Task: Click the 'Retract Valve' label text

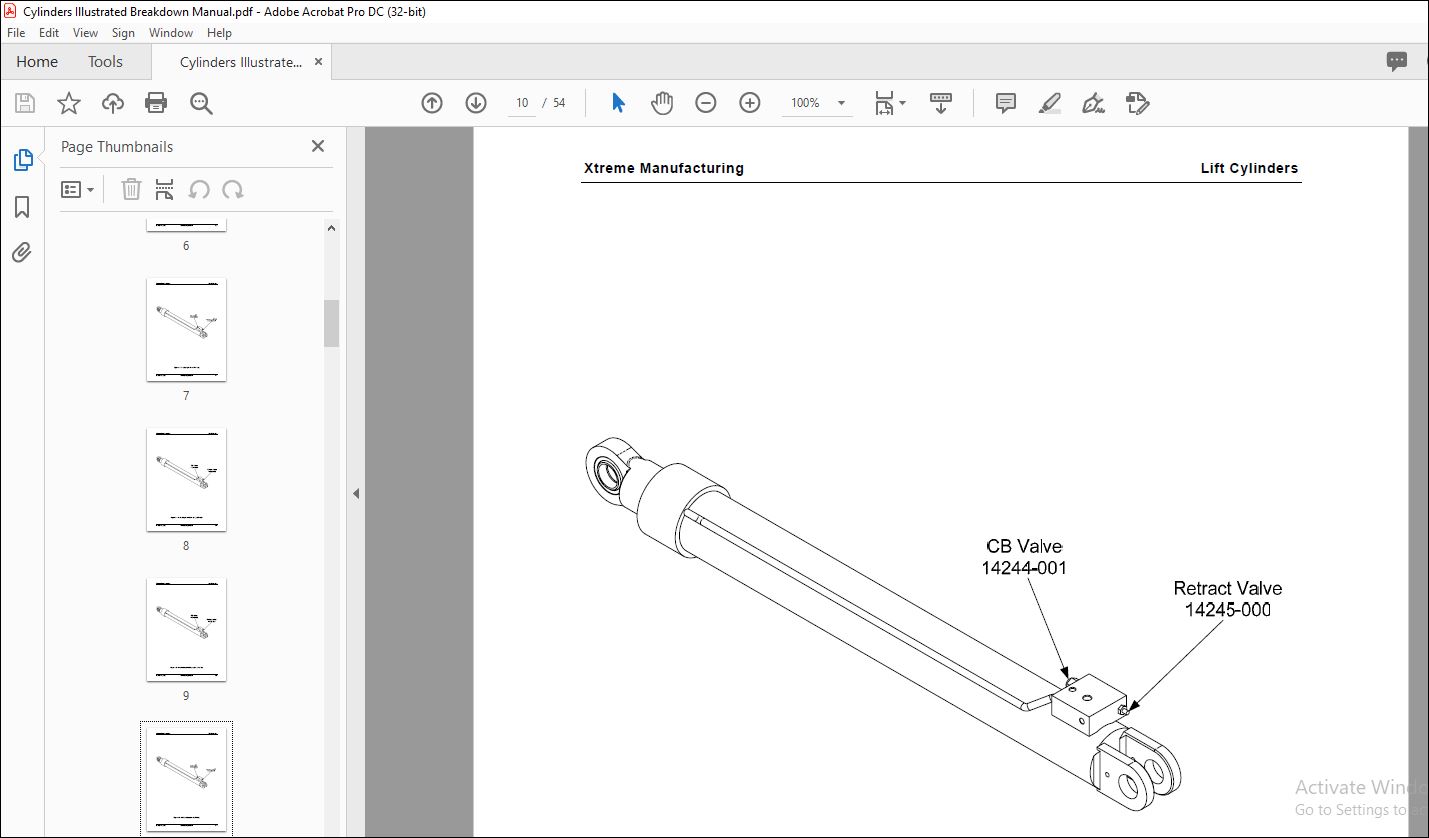Action: (x=1227, y=588)
